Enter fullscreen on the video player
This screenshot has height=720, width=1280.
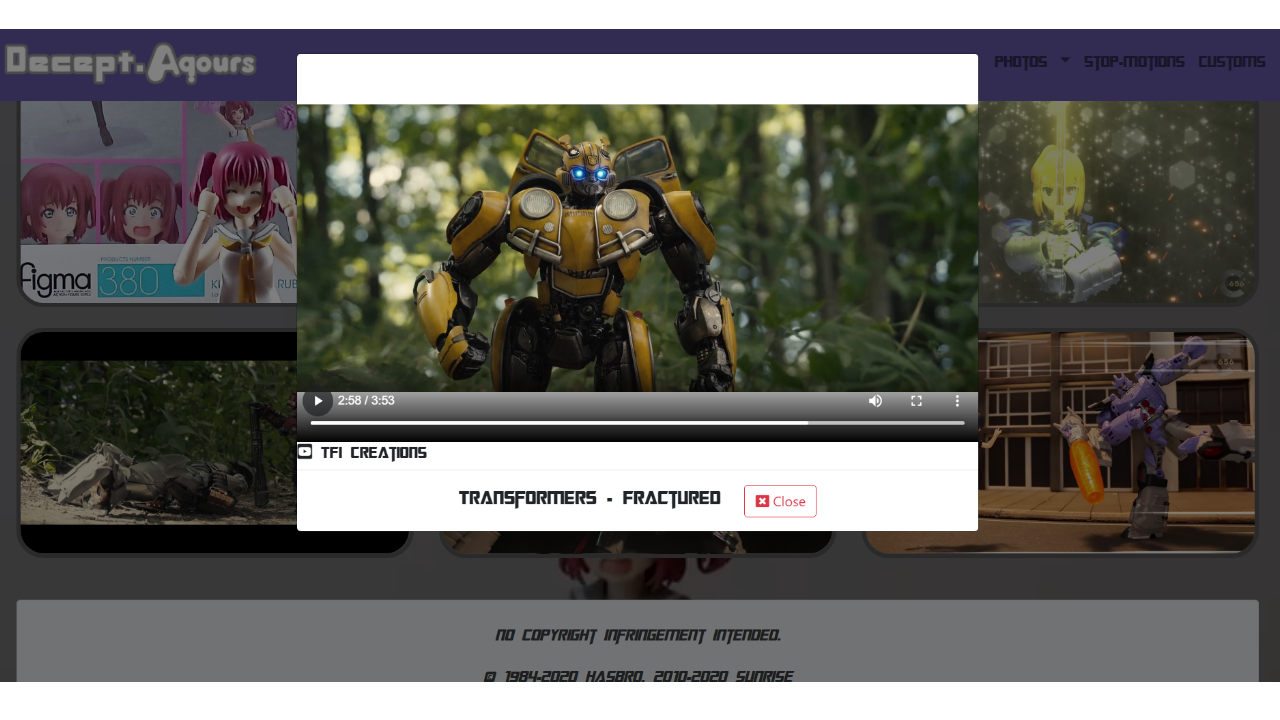click(x=916, y=401)
